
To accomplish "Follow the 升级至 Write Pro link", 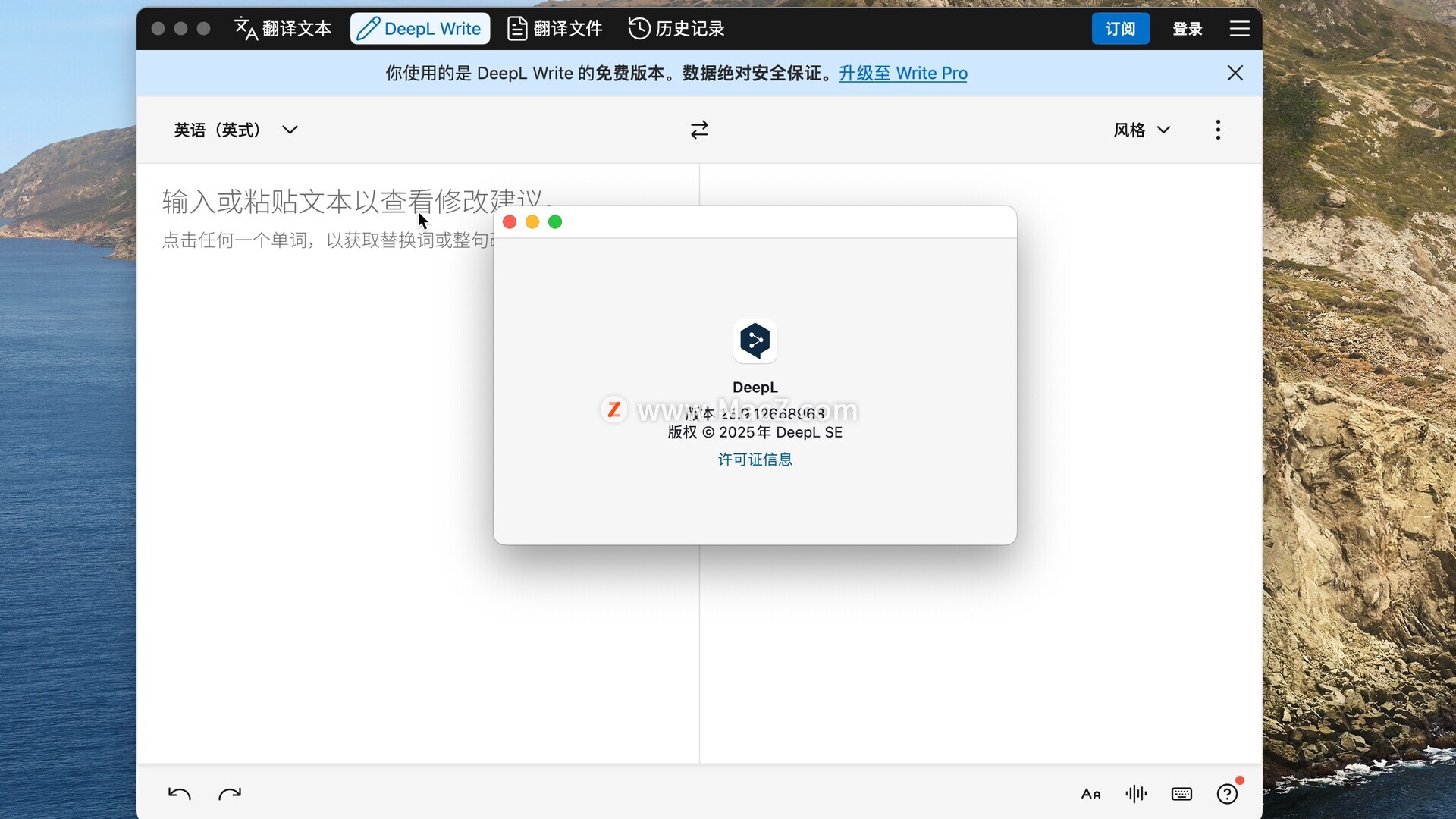I will click(x=902, y=73).
